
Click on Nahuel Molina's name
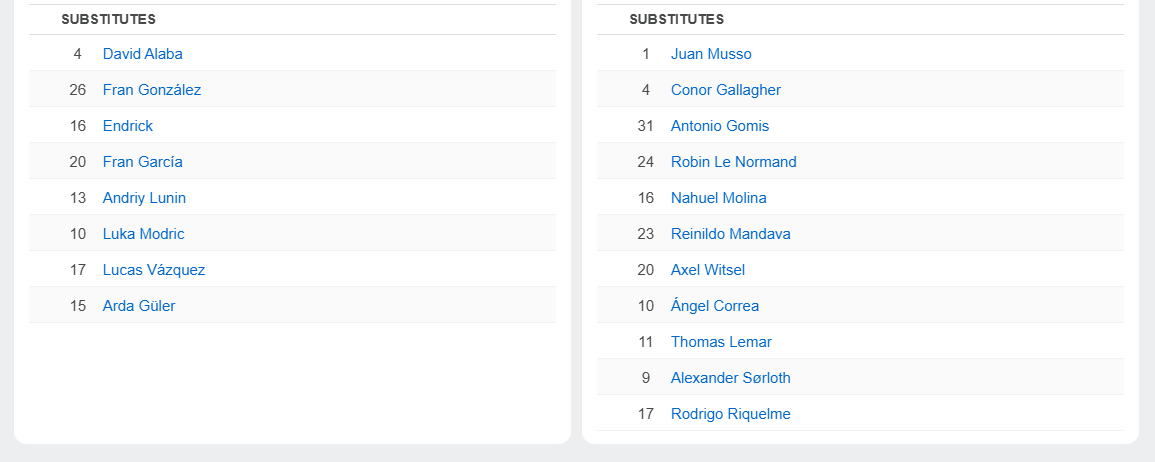pos(718,198)
